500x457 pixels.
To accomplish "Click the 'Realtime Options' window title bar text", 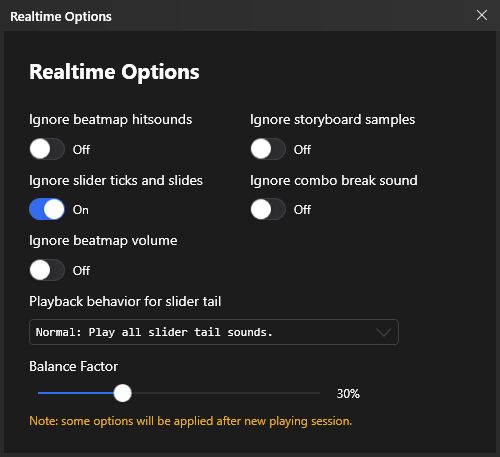I will [x=61, y=17].
